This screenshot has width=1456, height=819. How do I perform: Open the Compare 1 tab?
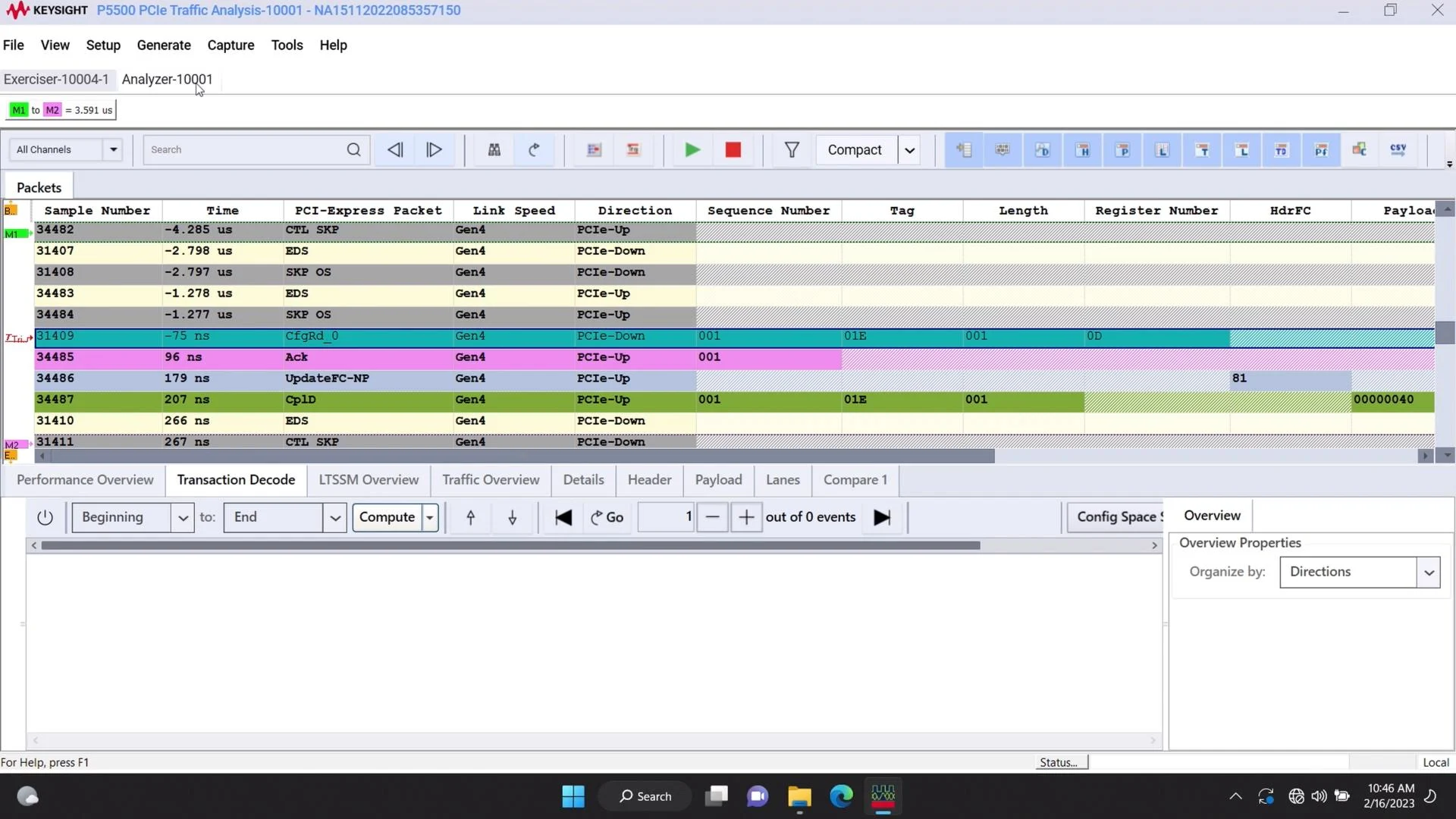click(x=855, y=479)
